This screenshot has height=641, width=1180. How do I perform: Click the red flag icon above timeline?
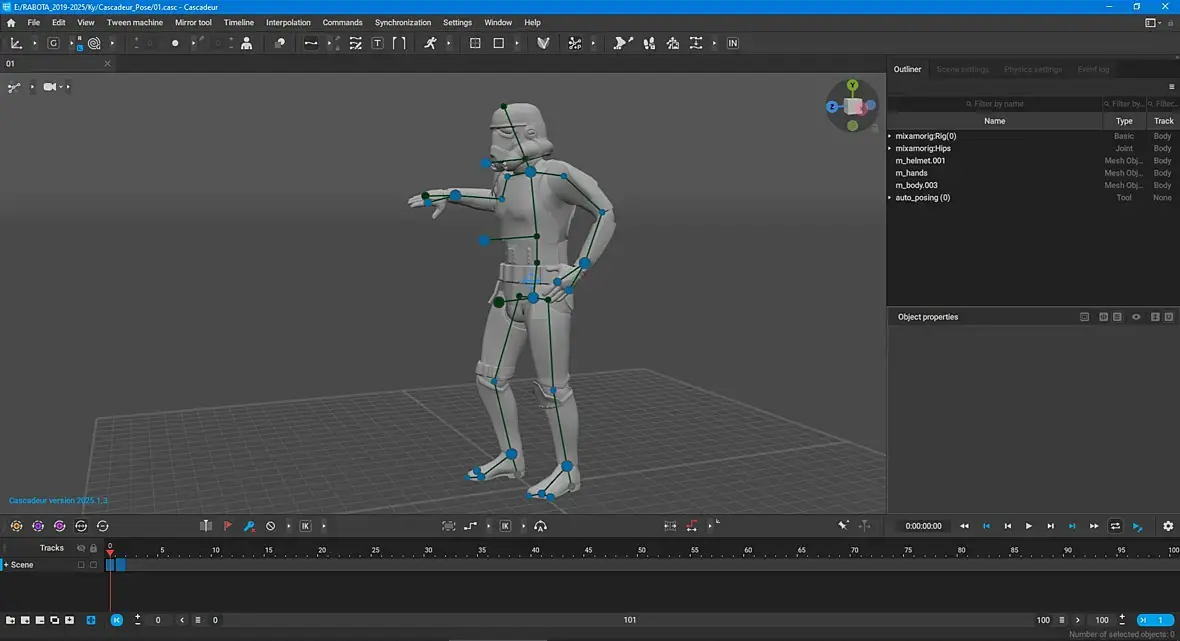(227, 526)
